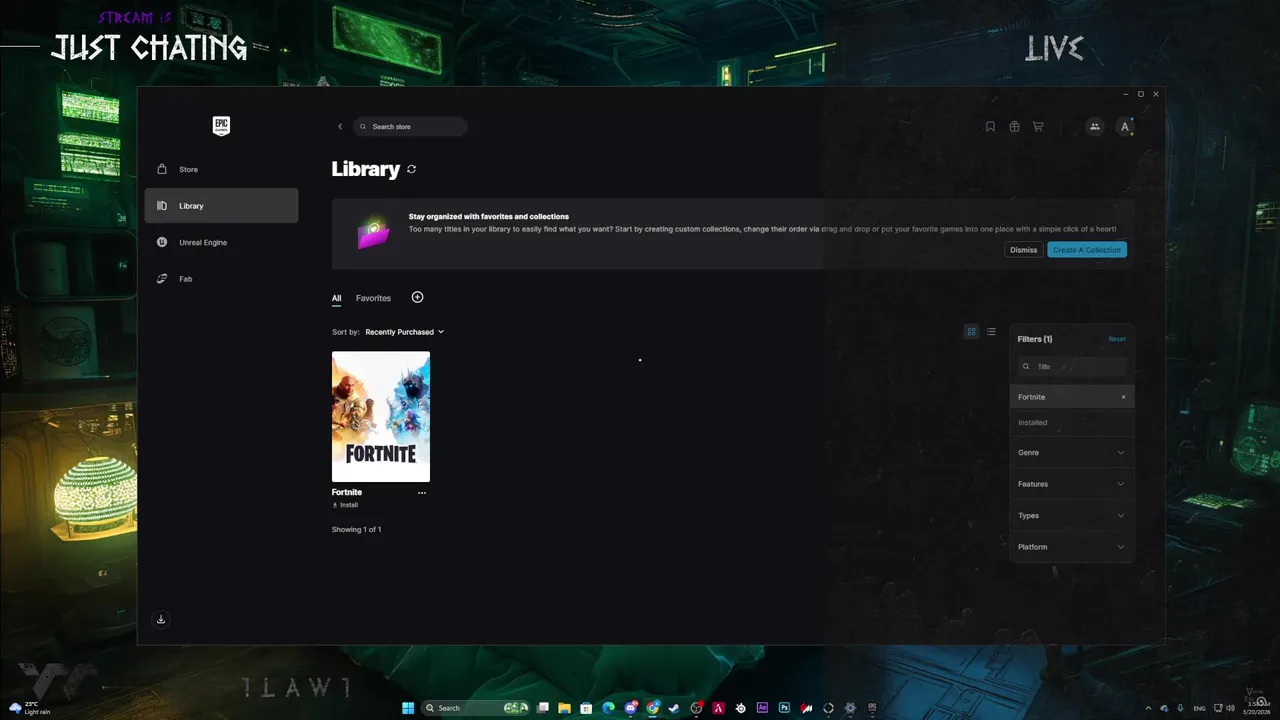Image resolution: width=1280 pixels, height=720 pixels.
Task: Open the Friends icon
Action: pos(1095,127)
